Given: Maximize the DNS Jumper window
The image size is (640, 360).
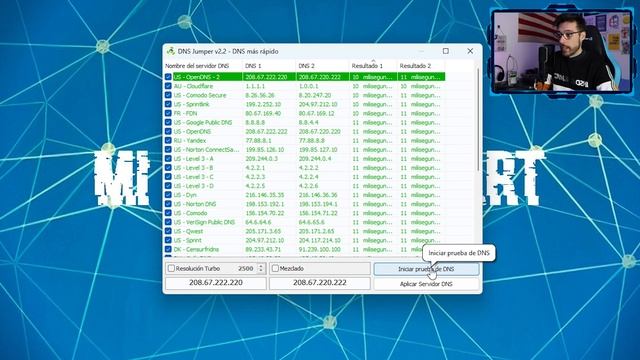Looking at the screenshot, I should point(446,51).
